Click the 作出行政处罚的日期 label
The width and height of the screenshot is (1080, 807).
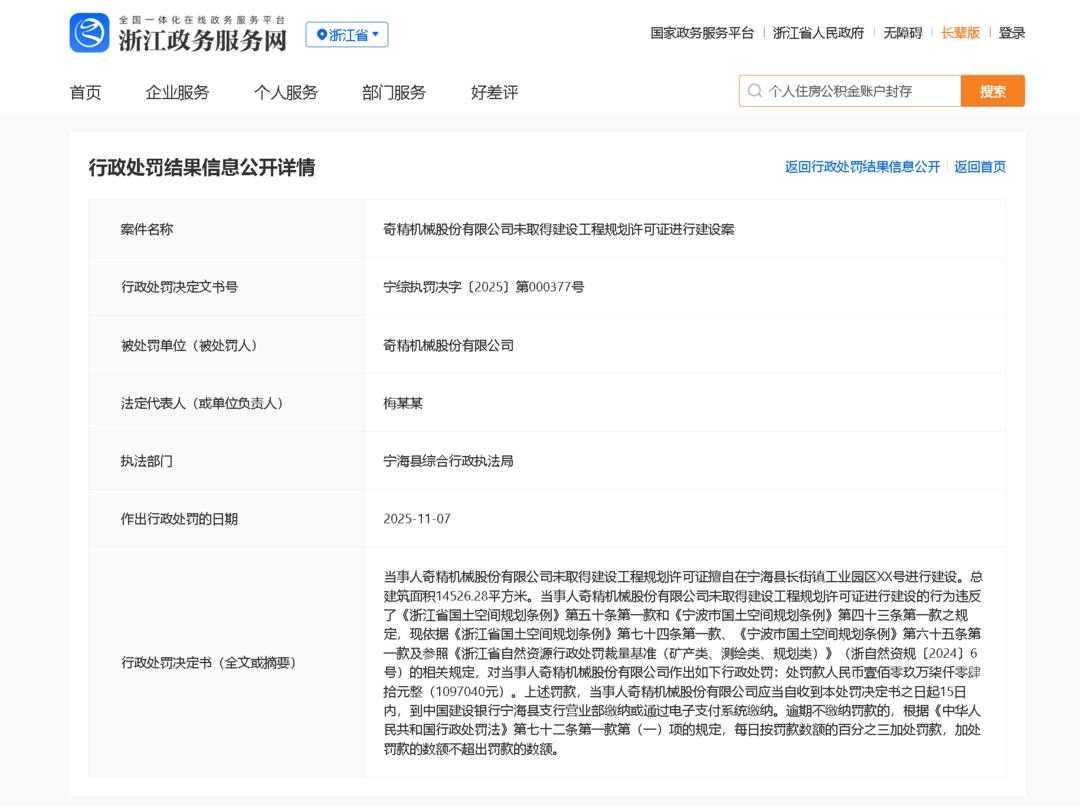(x=179, y=518)
